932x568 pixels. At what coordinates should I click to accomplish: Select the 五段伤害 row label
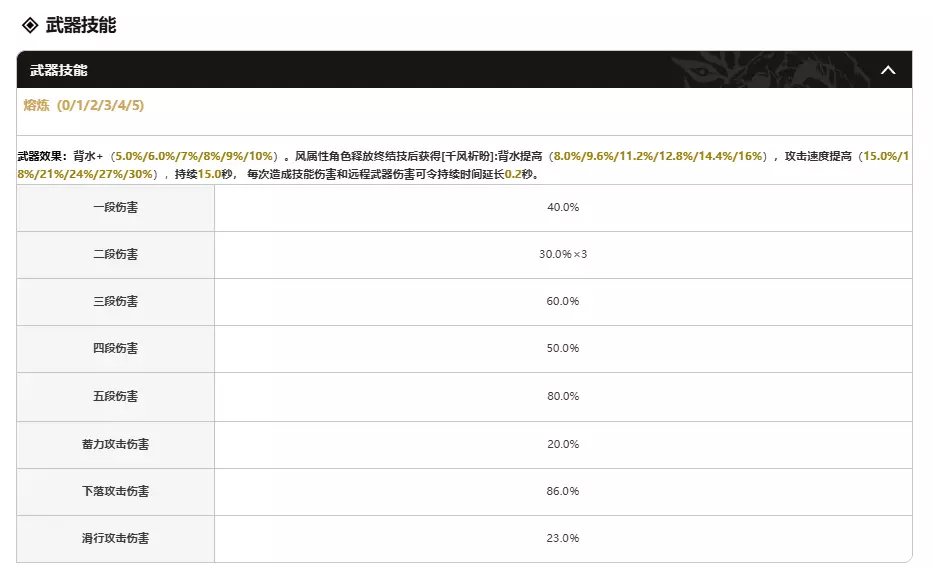tap(115, 396)
